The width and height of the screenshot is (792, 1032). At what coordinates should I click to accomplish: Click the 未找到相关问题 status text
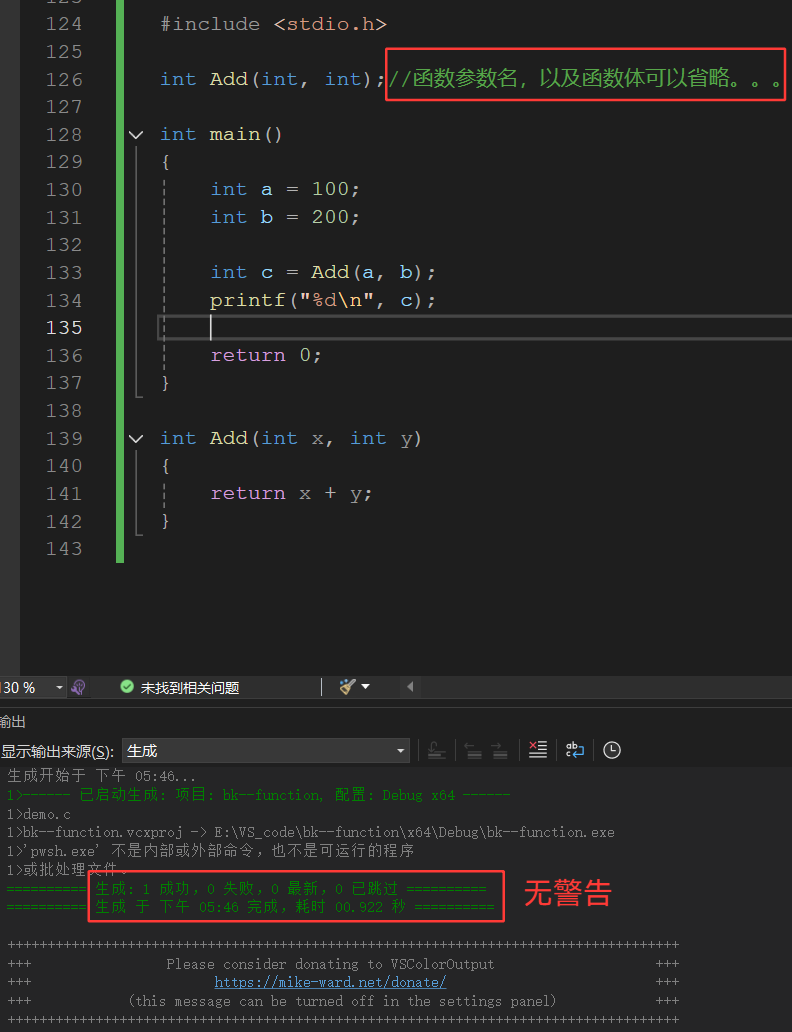pos(190,688)
